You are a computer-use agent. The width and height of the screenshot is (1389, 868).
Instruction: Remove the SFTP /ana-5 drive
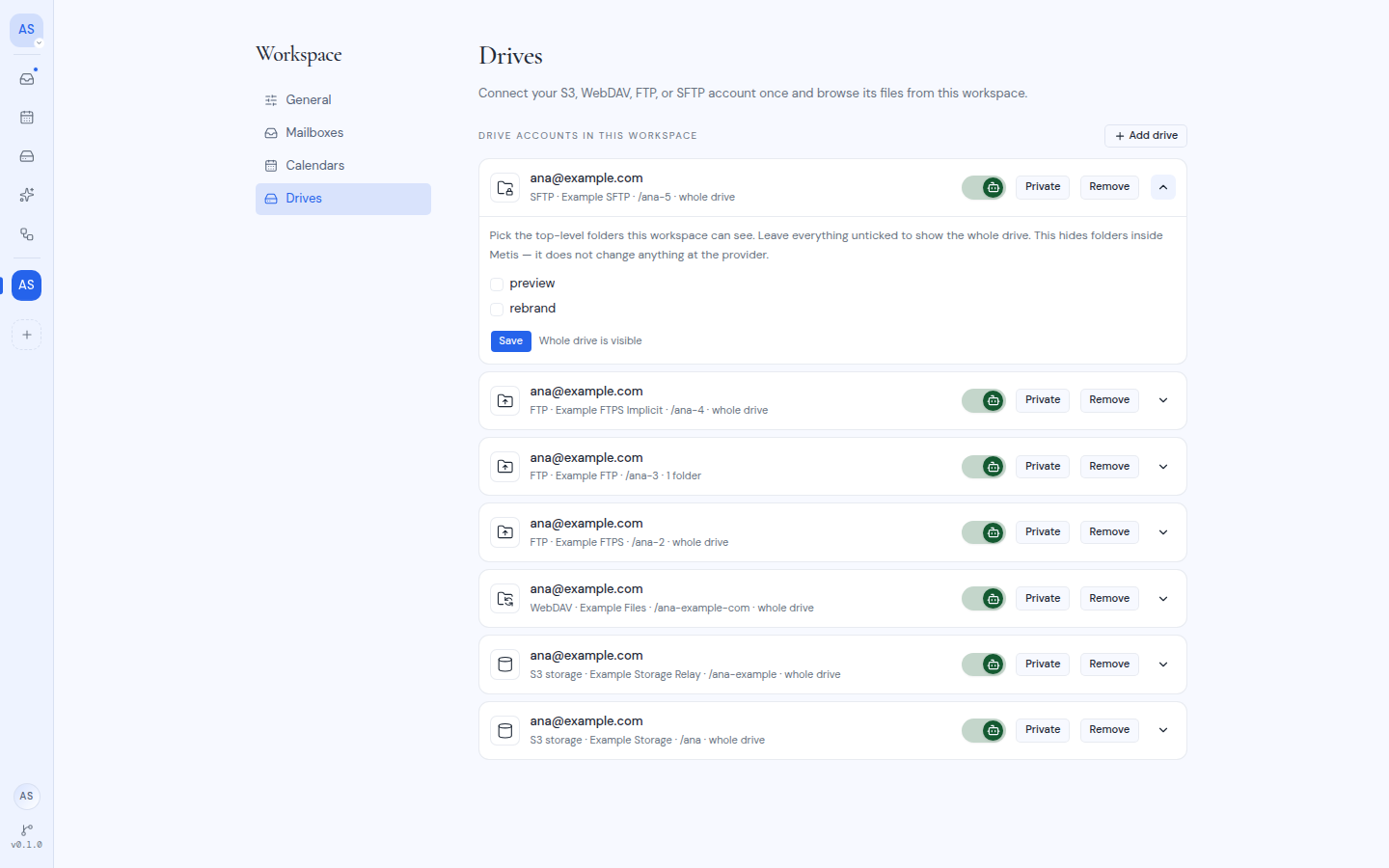point(1109,187)
